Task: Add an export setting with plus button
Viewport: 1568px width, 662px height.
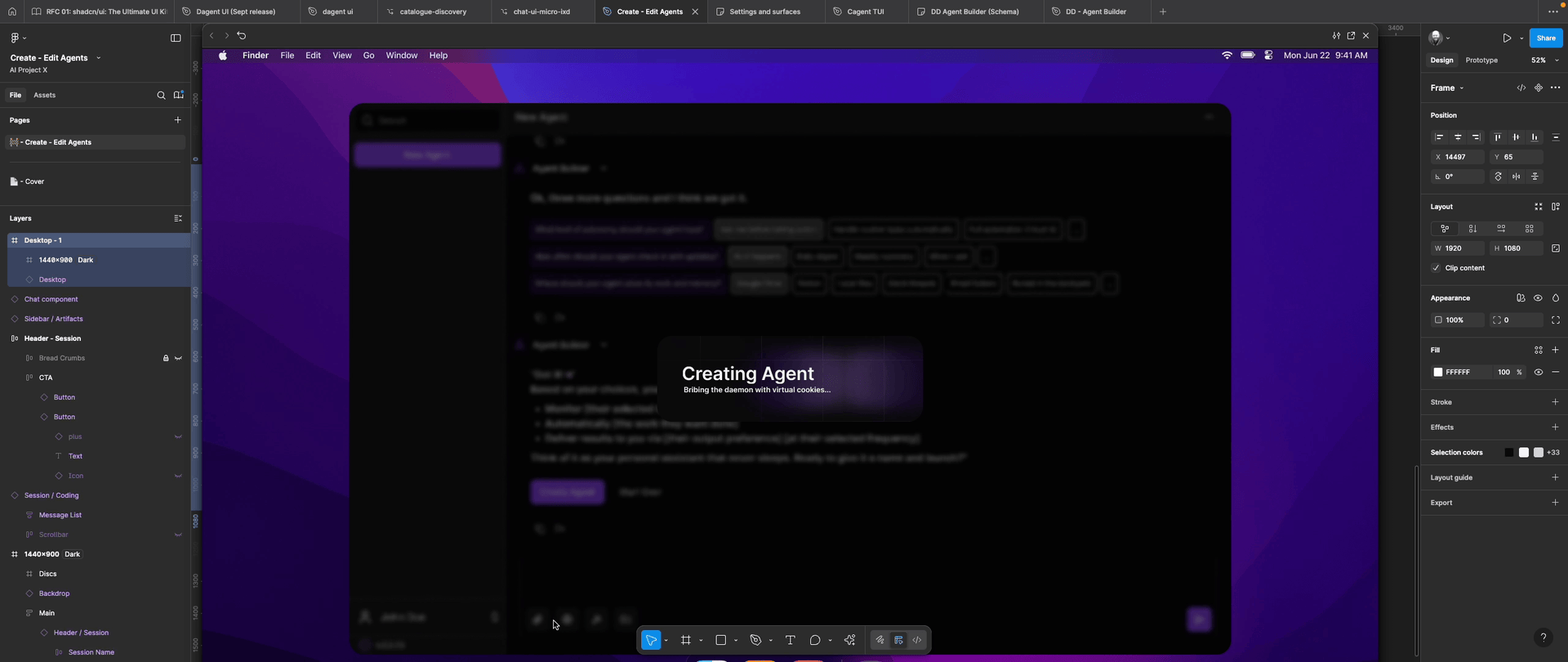Action: pyautogui.click(x=1556, y=503)
